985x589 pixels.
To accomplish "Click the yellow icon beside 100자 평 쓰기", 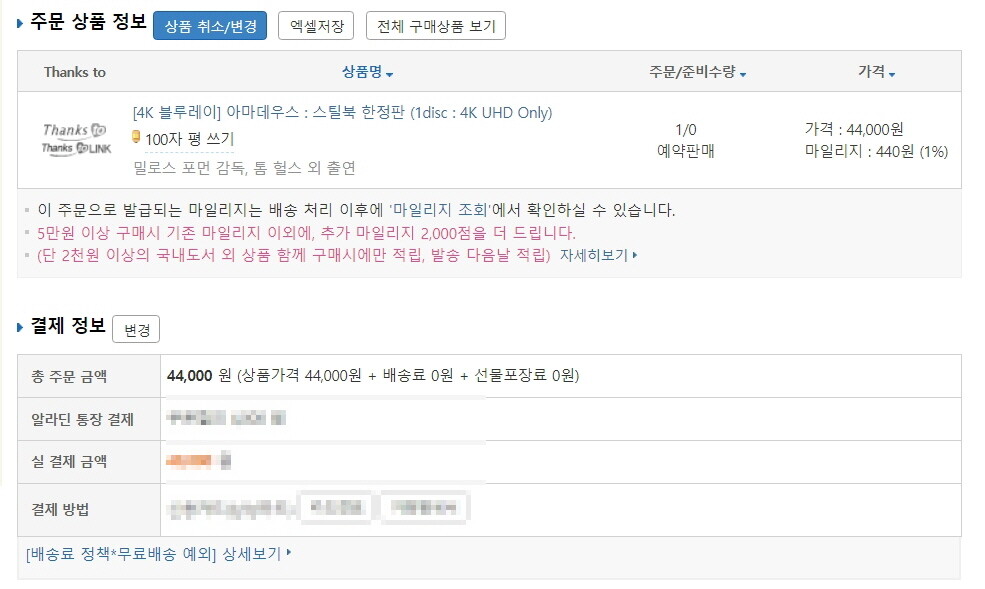I will tap(137, 138).
